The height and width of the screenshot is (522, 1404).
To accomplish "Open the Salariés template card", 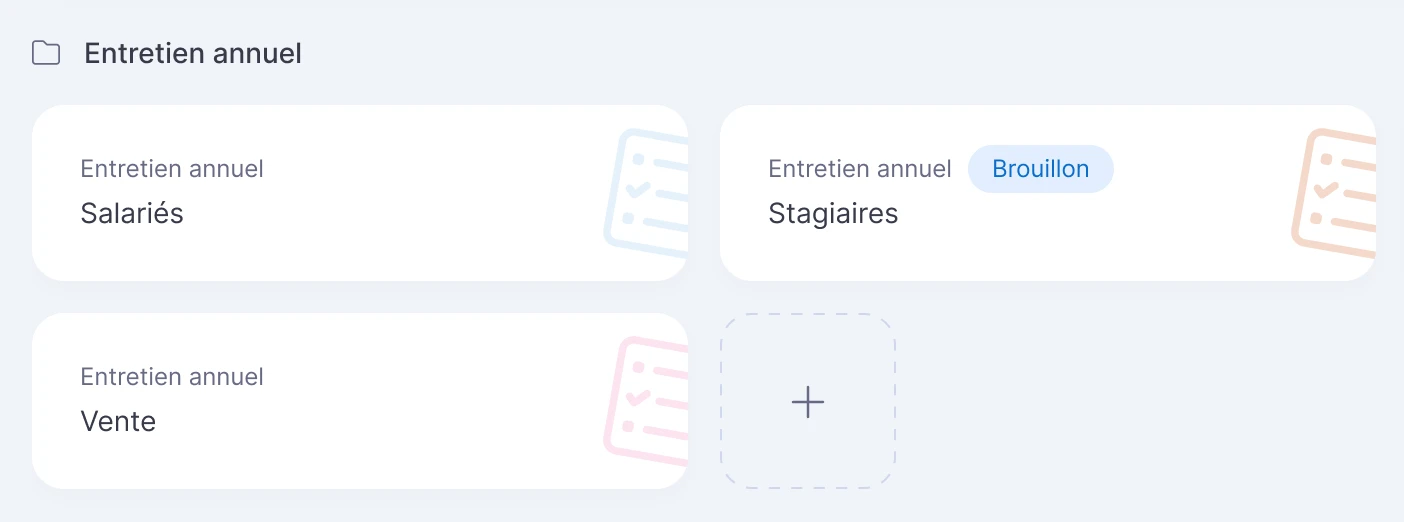I will (360, 193).
